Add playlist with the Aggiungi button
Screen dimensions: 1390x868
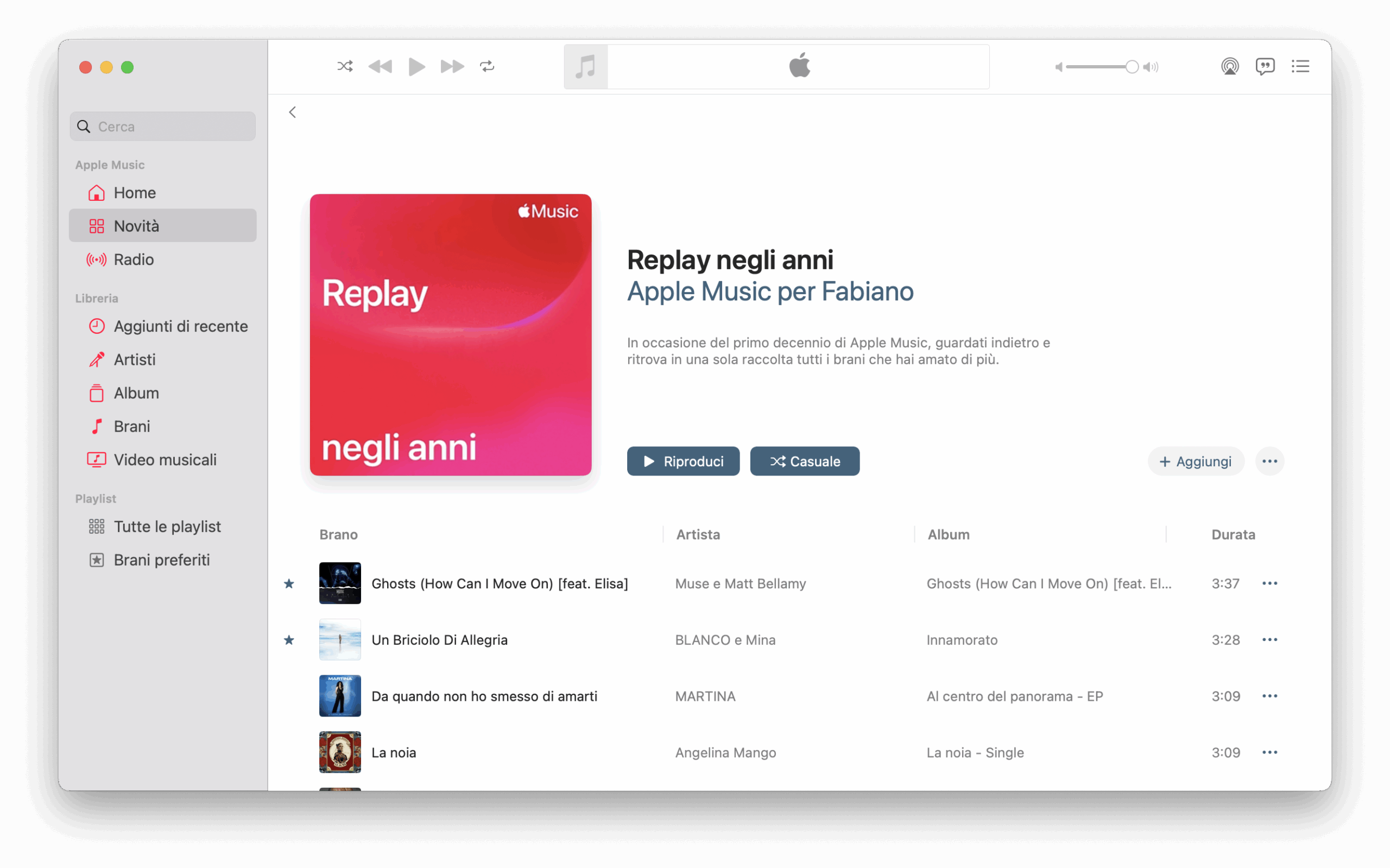1196,461
